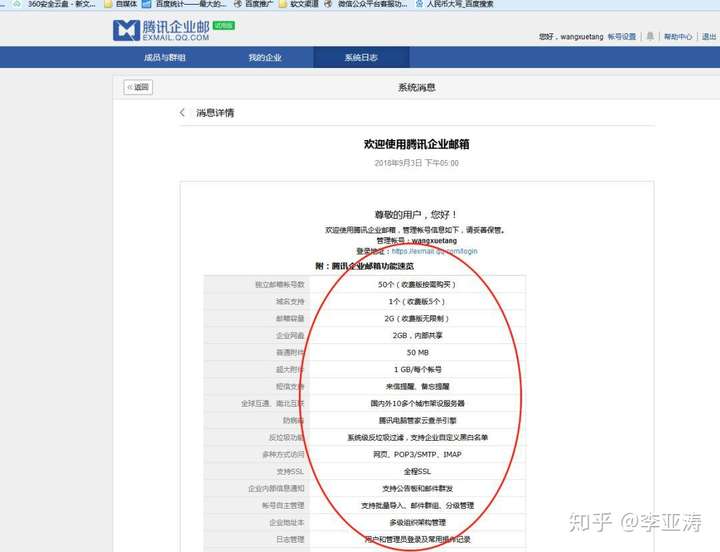Open the 自媒体 bookmark folder
The height and width of the screenshot is (552, 720).
click(x=121, y=4)
